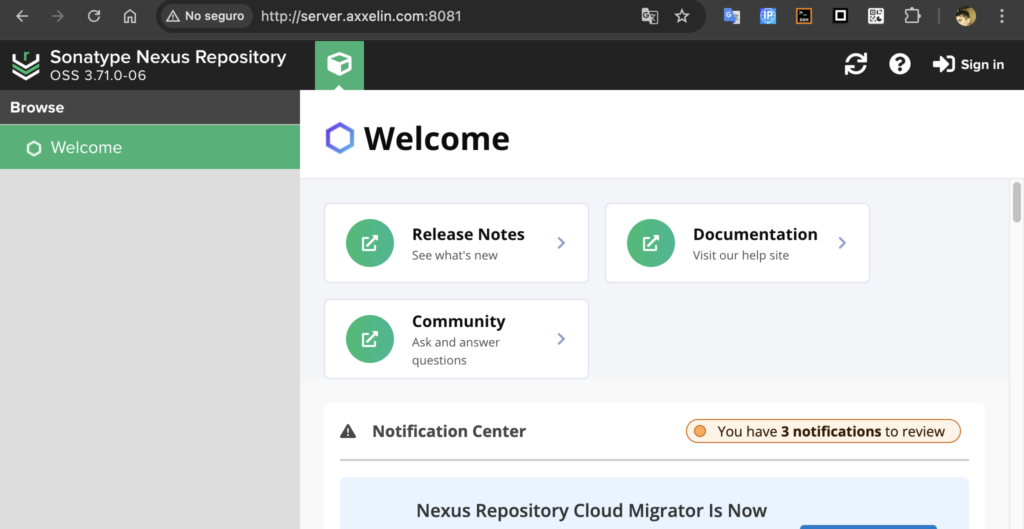Screen dimensions: 1024x529
Task: Click the URL address bar field
Action: [440, 16]
